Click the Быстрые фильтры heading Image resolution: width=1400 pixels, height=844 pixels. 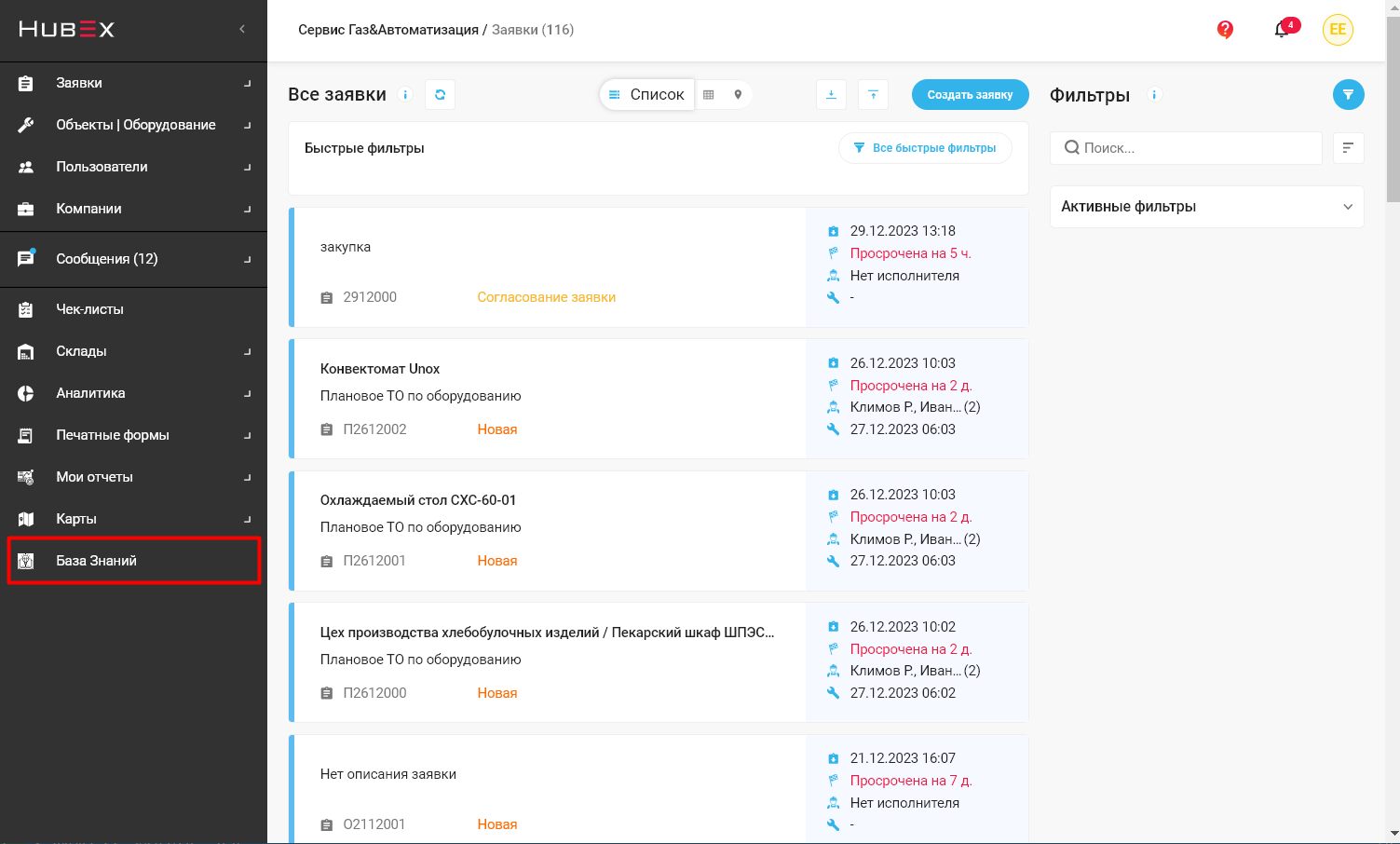364,148
